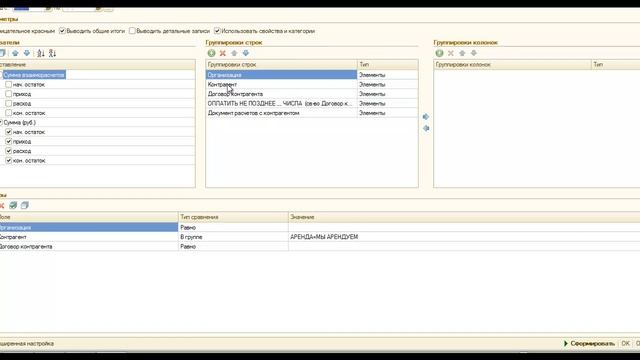
Task: Click 'Группировки строк' column header
Action: [x=281, y=64]
